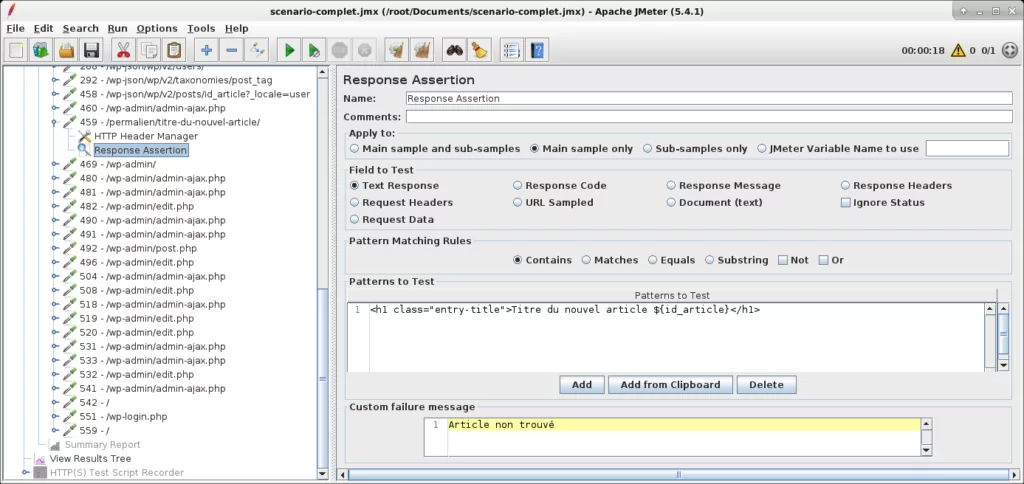This screenshot has width=1024, height=484.
Task: Select Response Code field radio
Action: [x=517, y=186]
